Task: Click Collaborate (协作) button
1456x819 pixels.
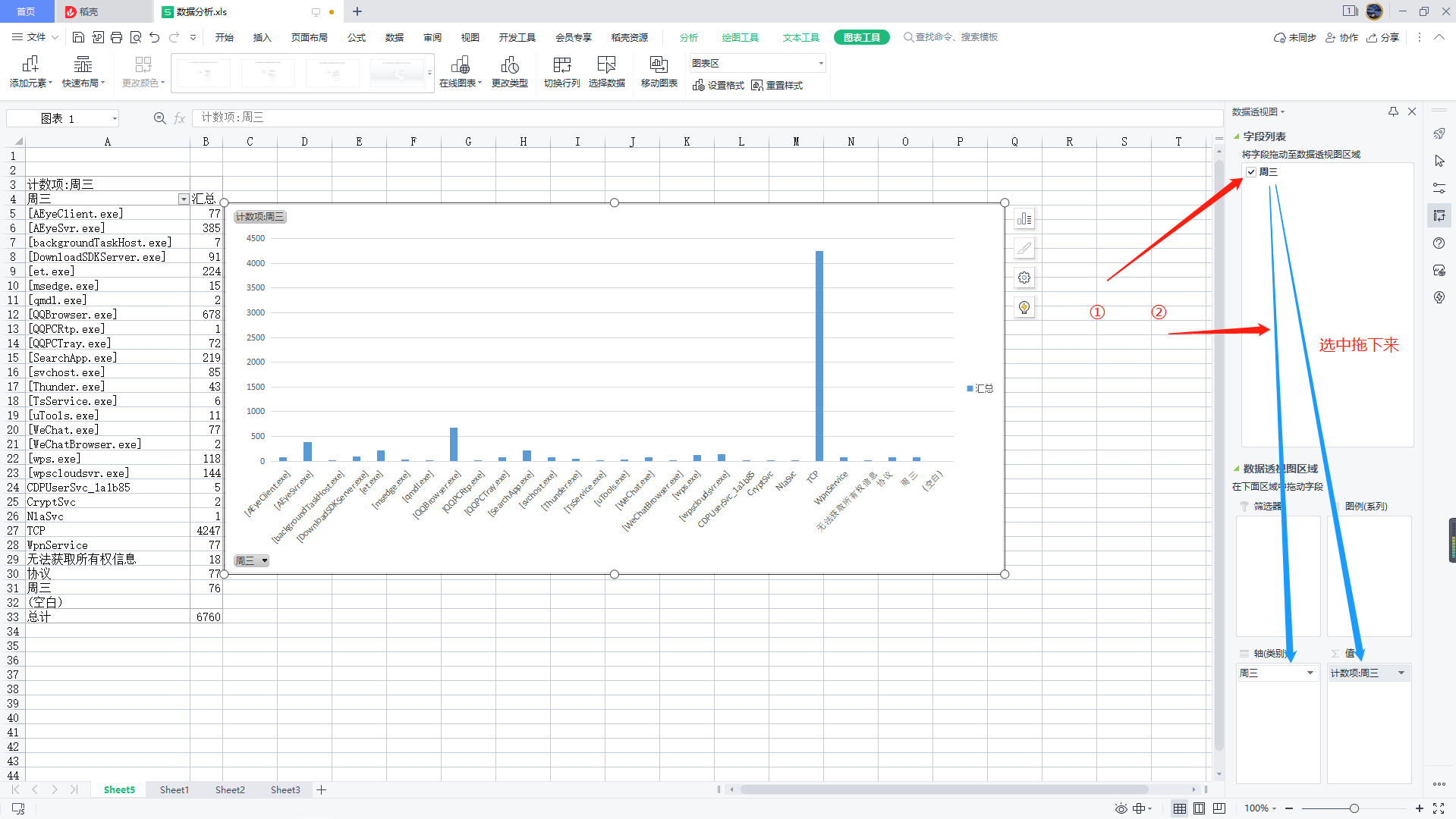Action: tap(1341, 37)
